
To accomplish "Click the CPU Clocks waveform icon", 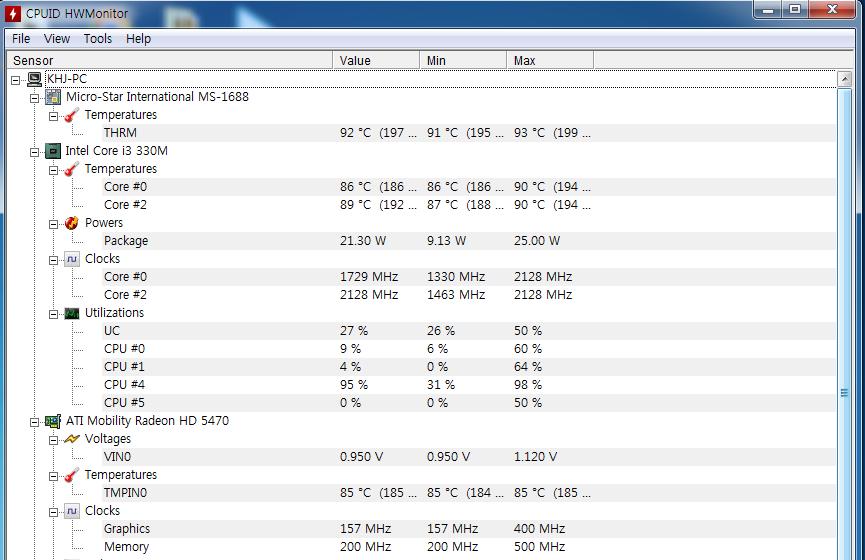I will pos(72,259).
